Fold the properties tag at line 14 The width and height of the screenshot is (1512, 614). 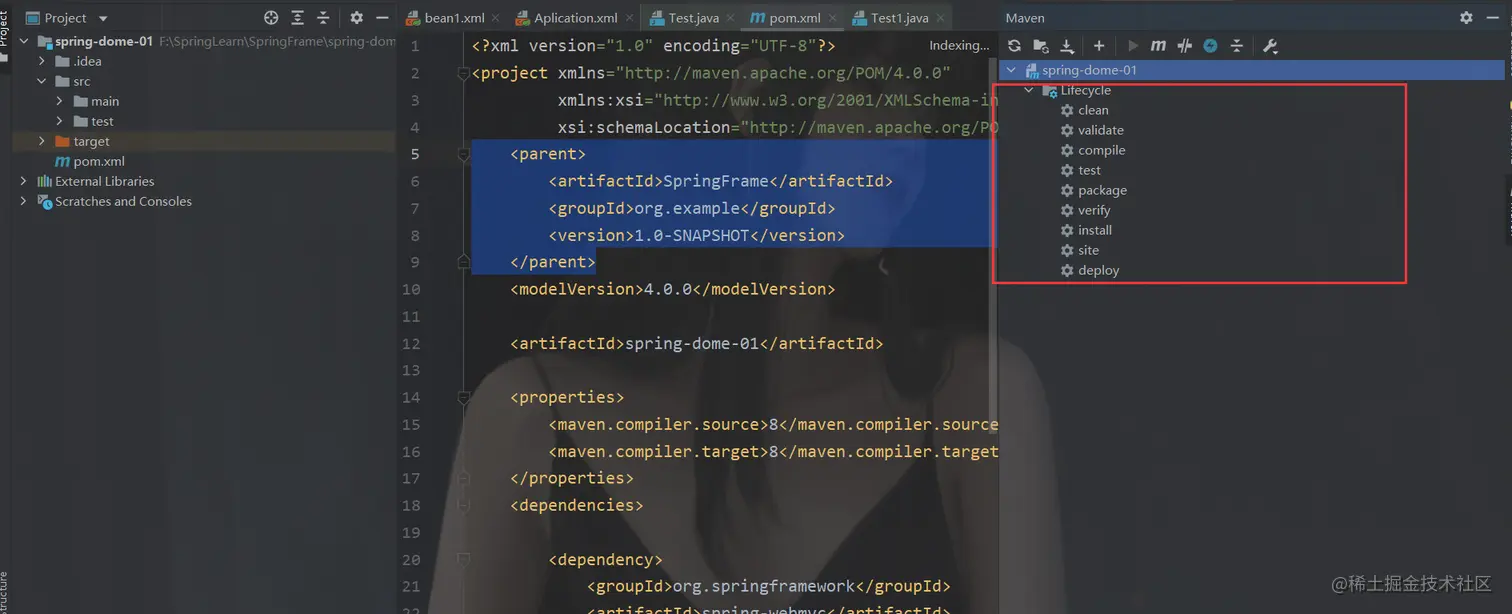coord(463,398)
